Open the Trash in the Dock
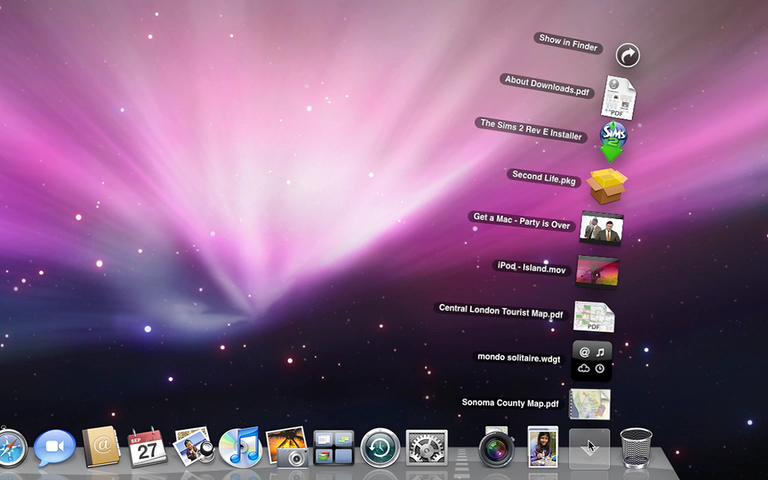Viewport: 768px width, 480px height. [636, 448]
